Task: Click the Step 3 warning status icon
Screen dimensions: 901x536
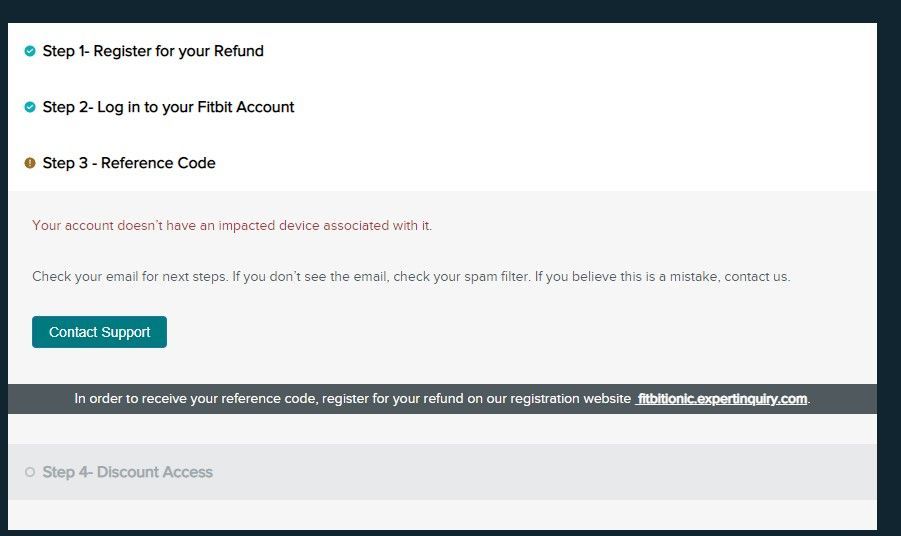Action: [30, 163]
